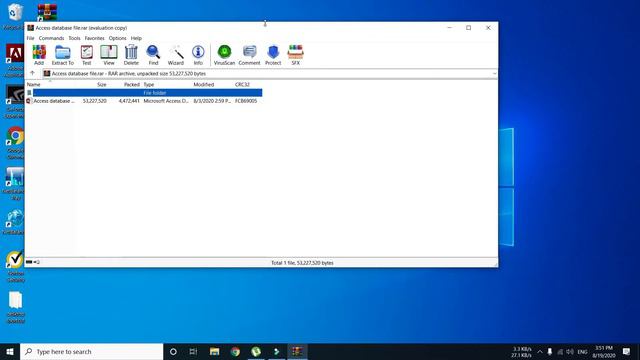Launch the Wizard tool
The image size is (640, 360).
(176, 55)
